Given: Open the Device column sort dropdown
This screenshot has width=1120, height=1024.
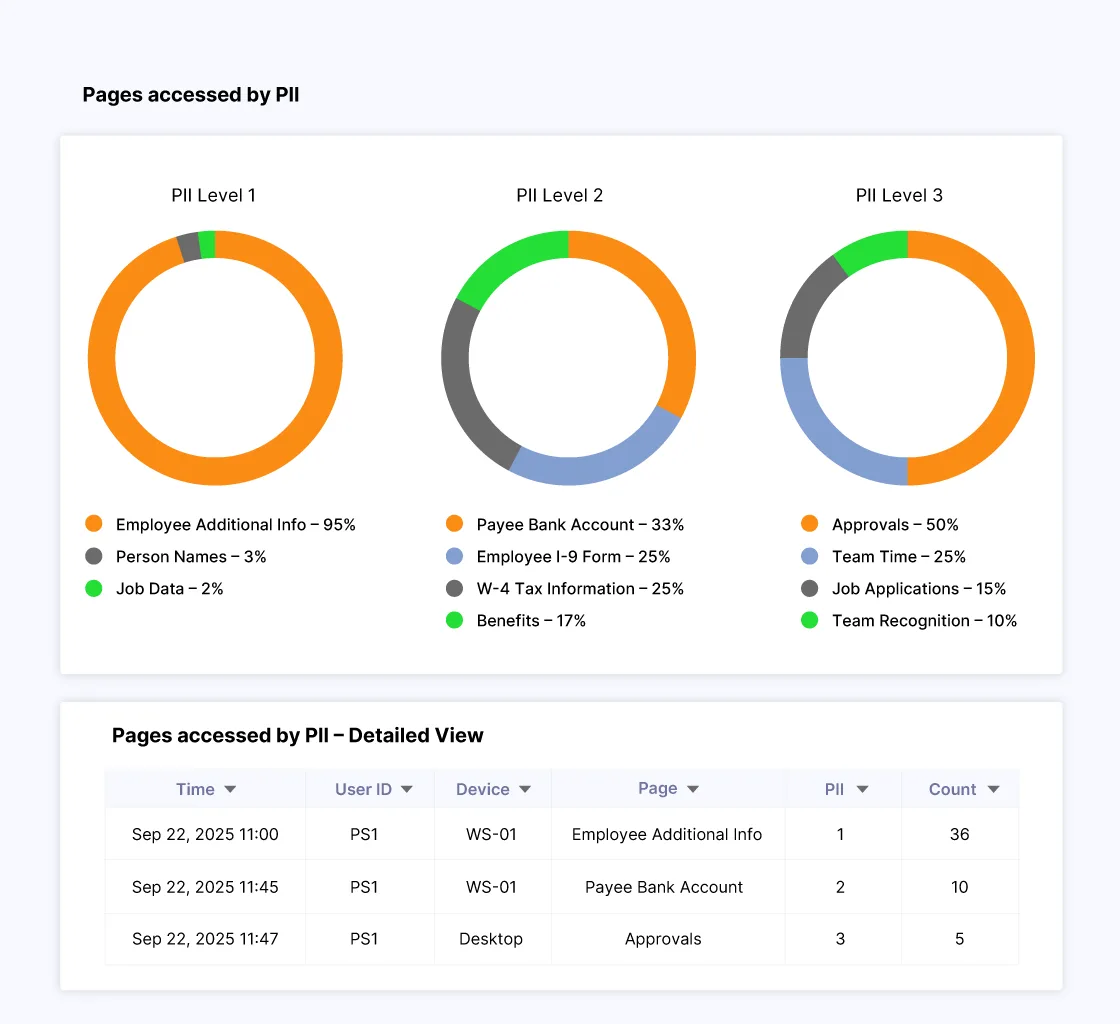Looking at the screenshot, I should (524, 788).
